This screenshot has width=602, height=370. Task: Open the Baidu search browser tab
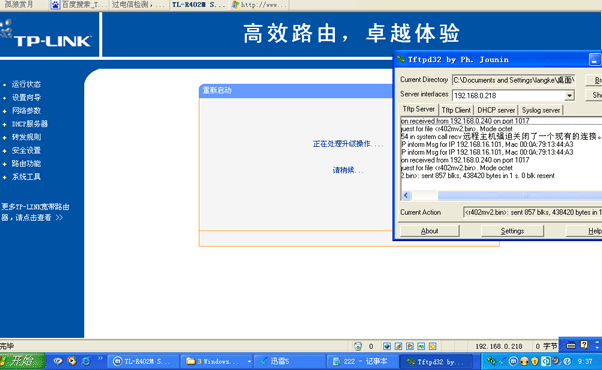point(79,5)
